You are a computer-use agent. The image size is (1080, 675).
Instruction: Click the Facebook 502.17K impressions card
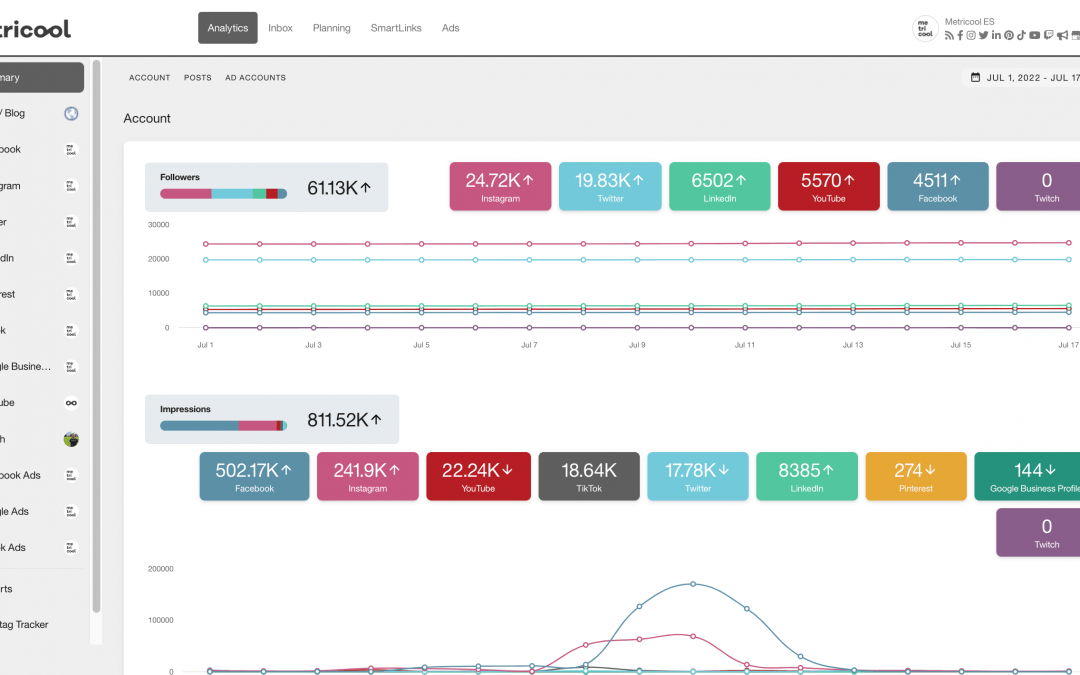pos(254,477)
